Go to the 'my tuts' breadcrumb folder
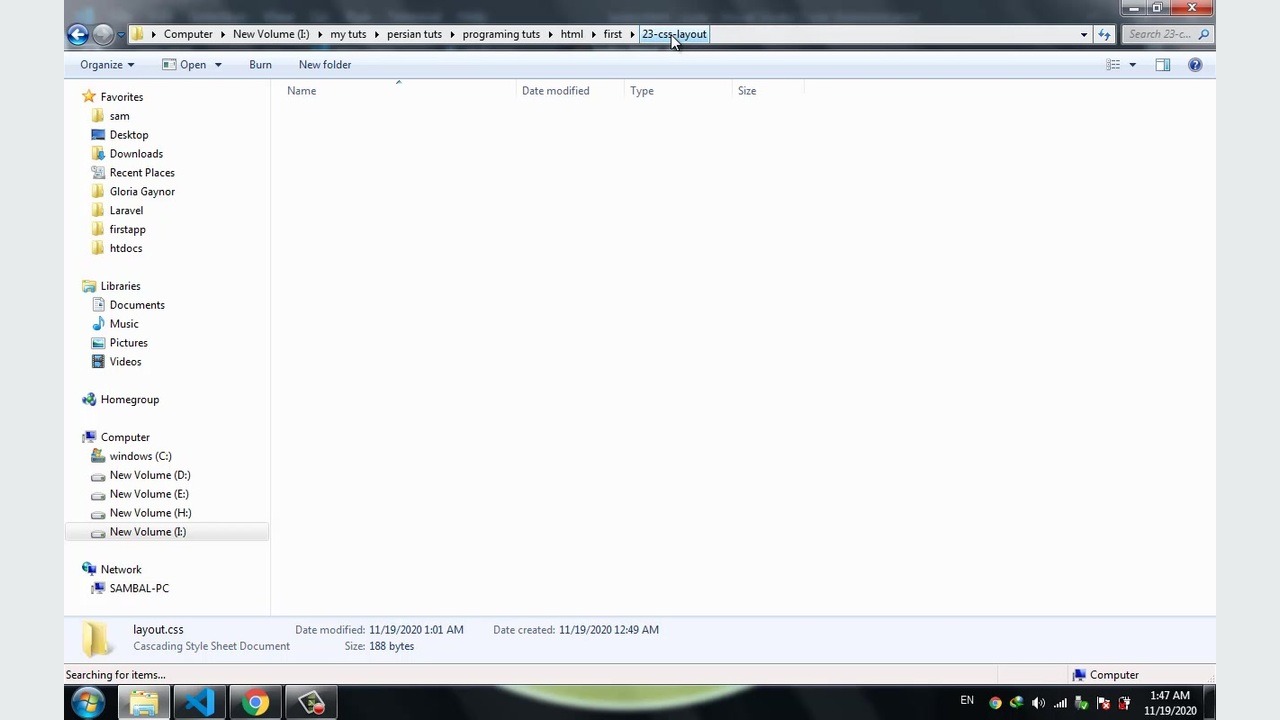 348,34
